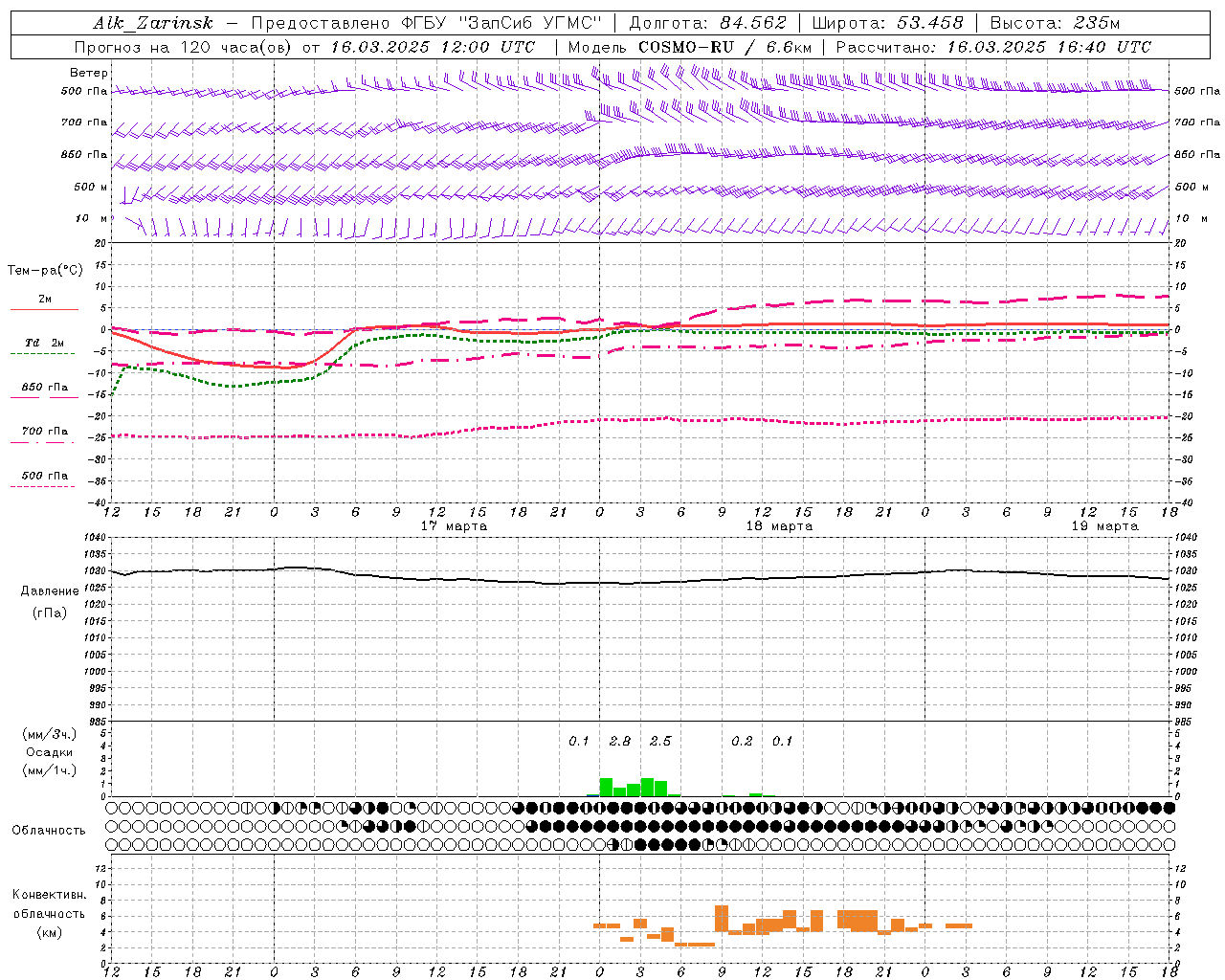Click the (мм/3ч.) precipitation unit label
Screen dimensions: 1225x980
pos(50,734)
